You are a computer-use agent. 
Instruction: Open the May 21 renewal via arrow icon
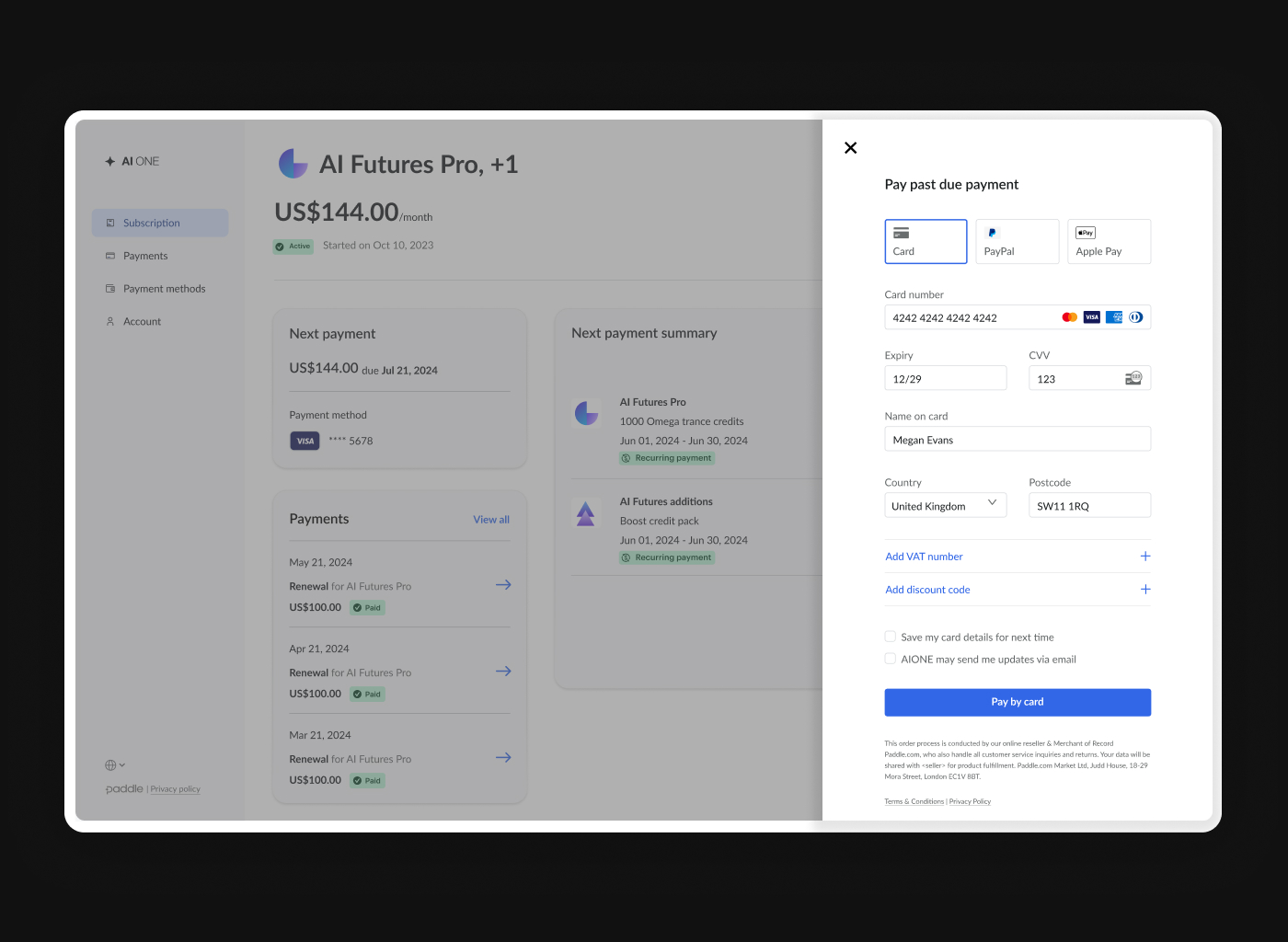click(503, 585)
